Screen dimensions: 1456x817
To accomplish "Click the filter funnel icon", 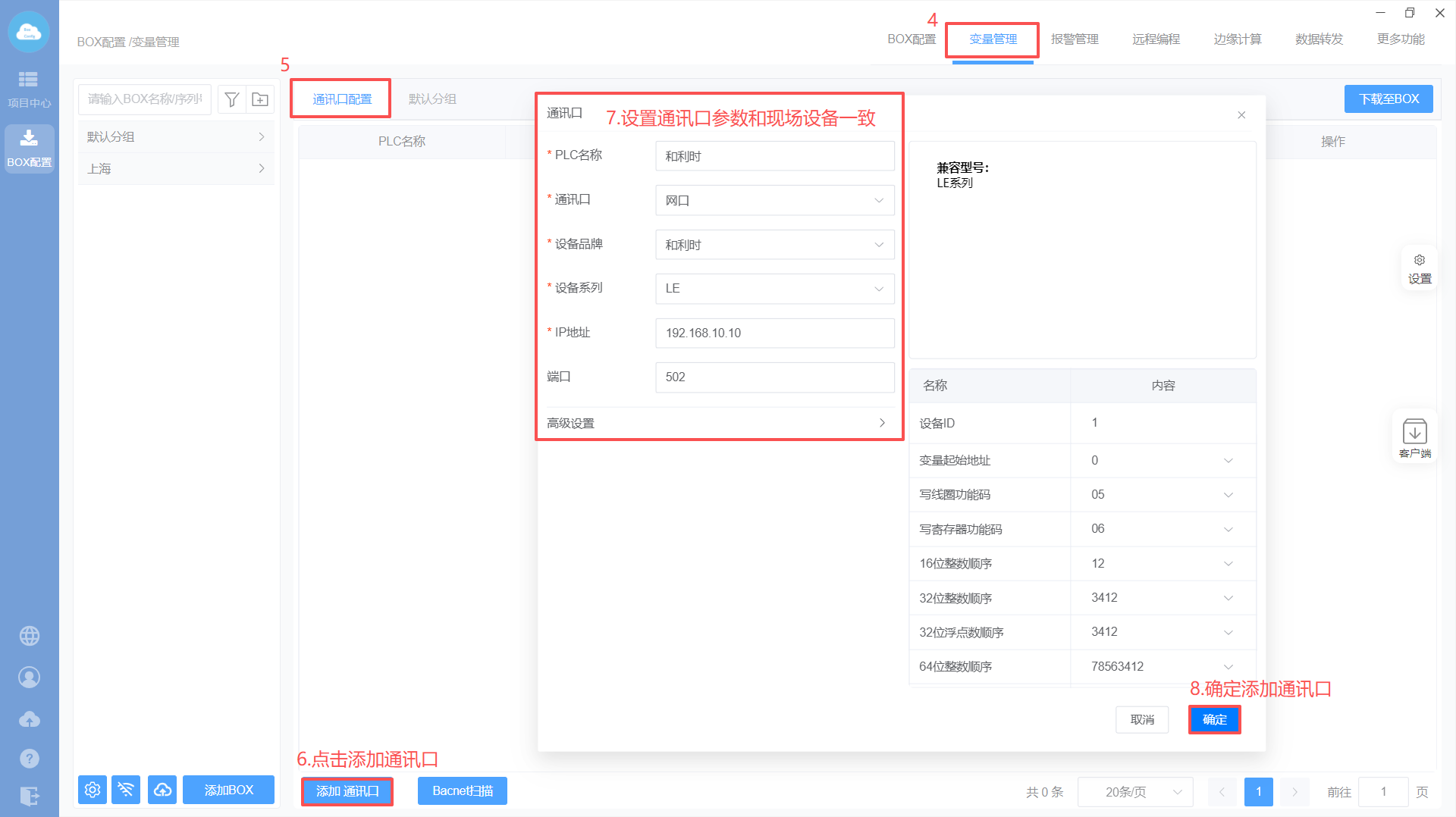I will tap(232, 99).
